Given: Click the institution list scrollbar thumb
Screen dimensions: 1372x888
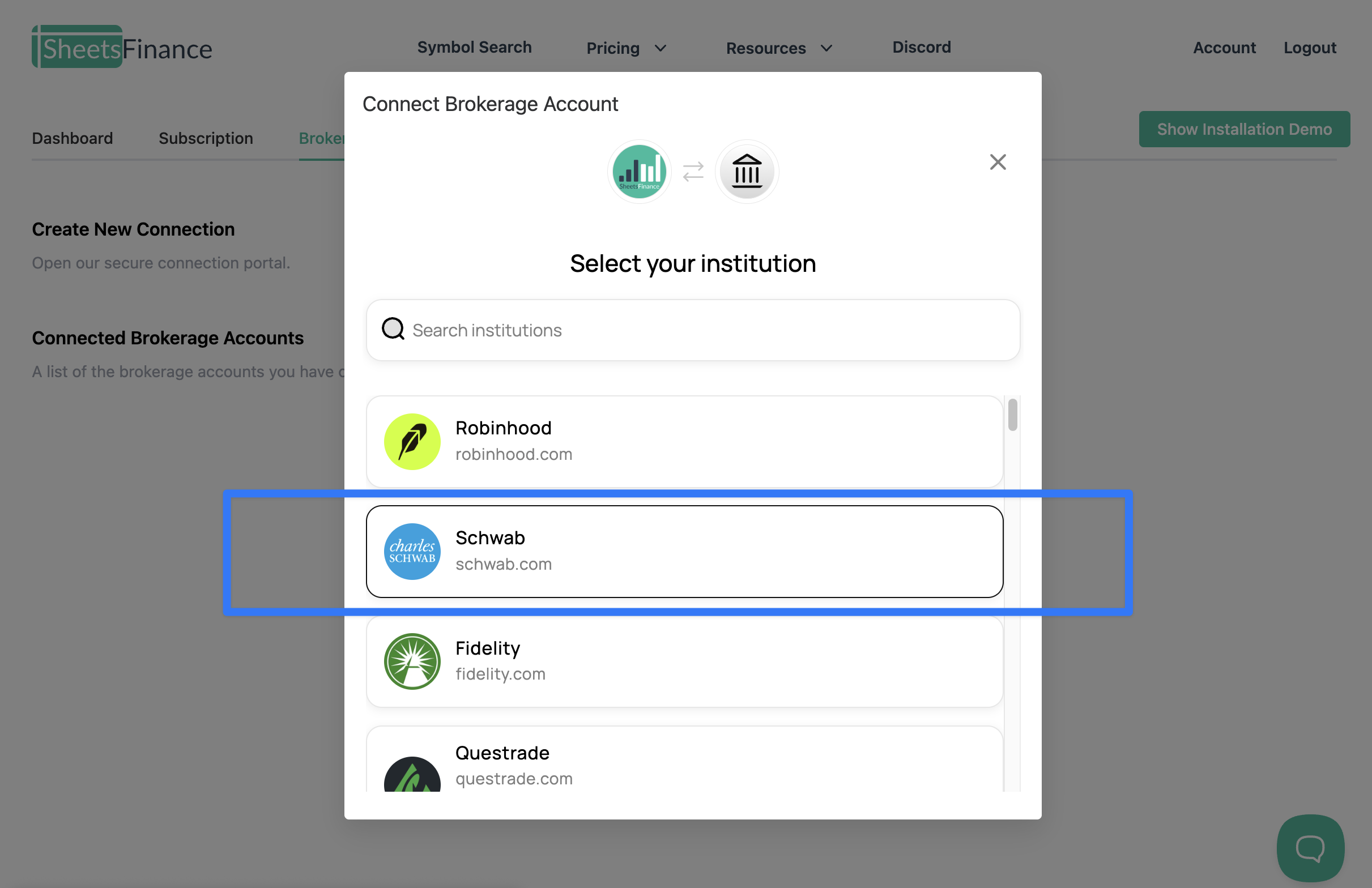Looking at the screenshot, I should (x=1012, y=415).
